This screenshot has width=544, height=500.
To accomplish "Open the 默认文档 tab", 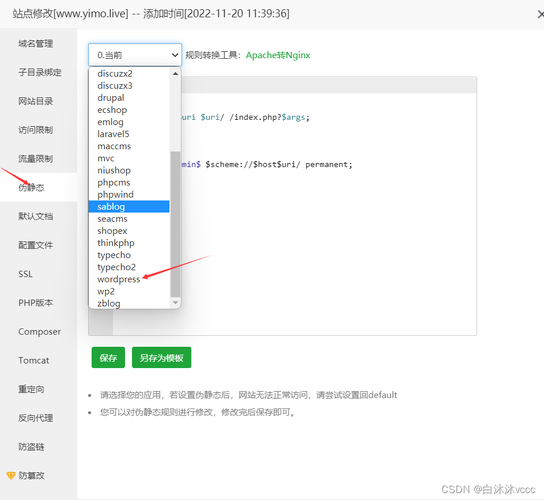I will 36,216.
